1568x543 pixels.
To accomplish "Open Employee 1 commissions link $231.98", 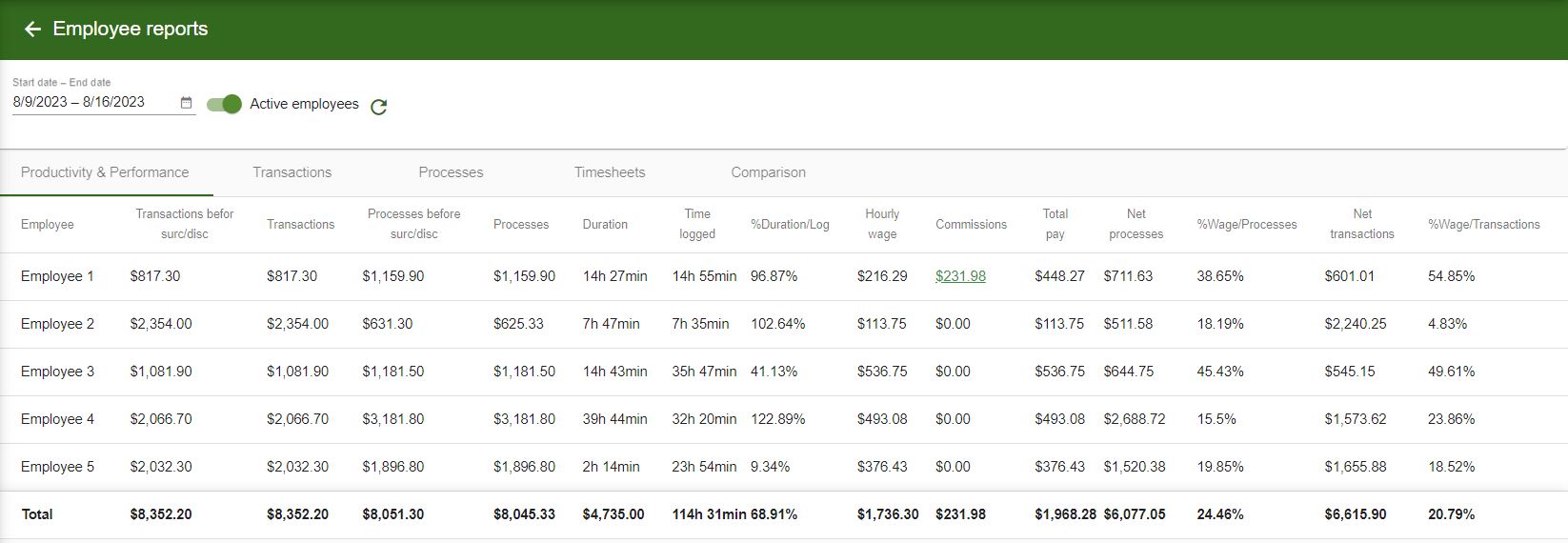I will (960, 276).
